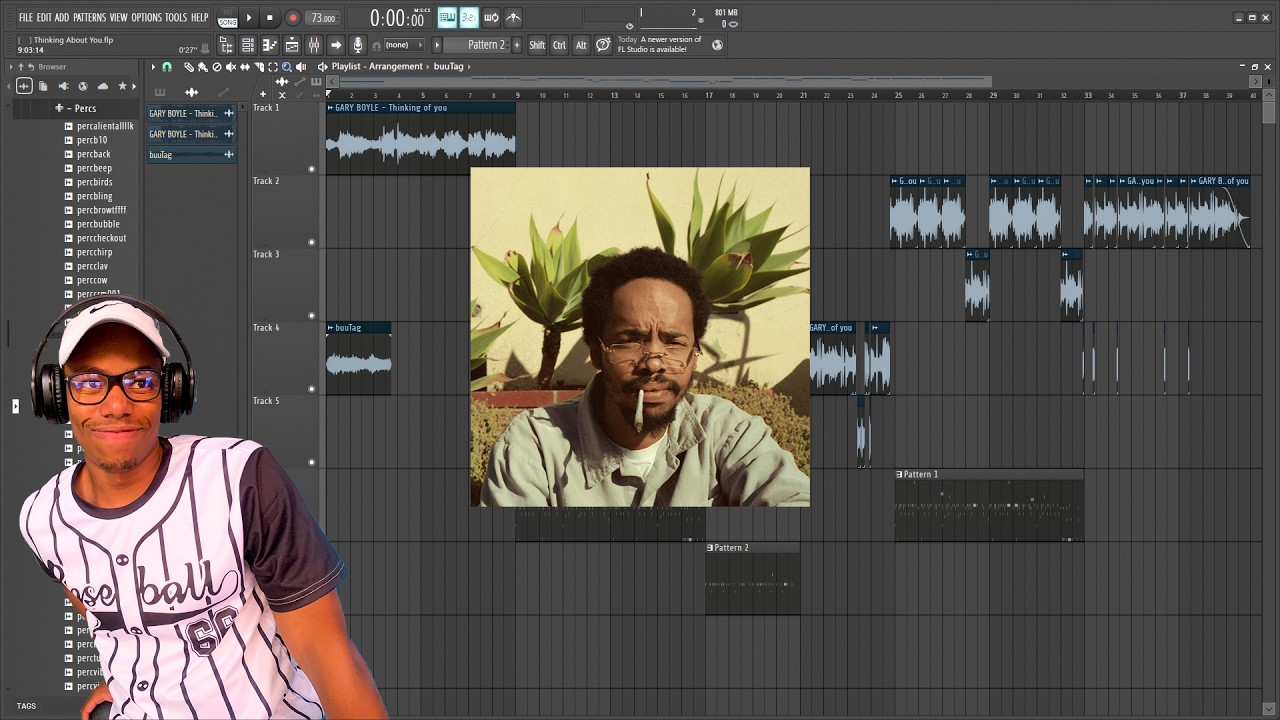Open the ADD menu
Image resolution: width=1280 pixels, height=720 pixels.
(62, 18)
